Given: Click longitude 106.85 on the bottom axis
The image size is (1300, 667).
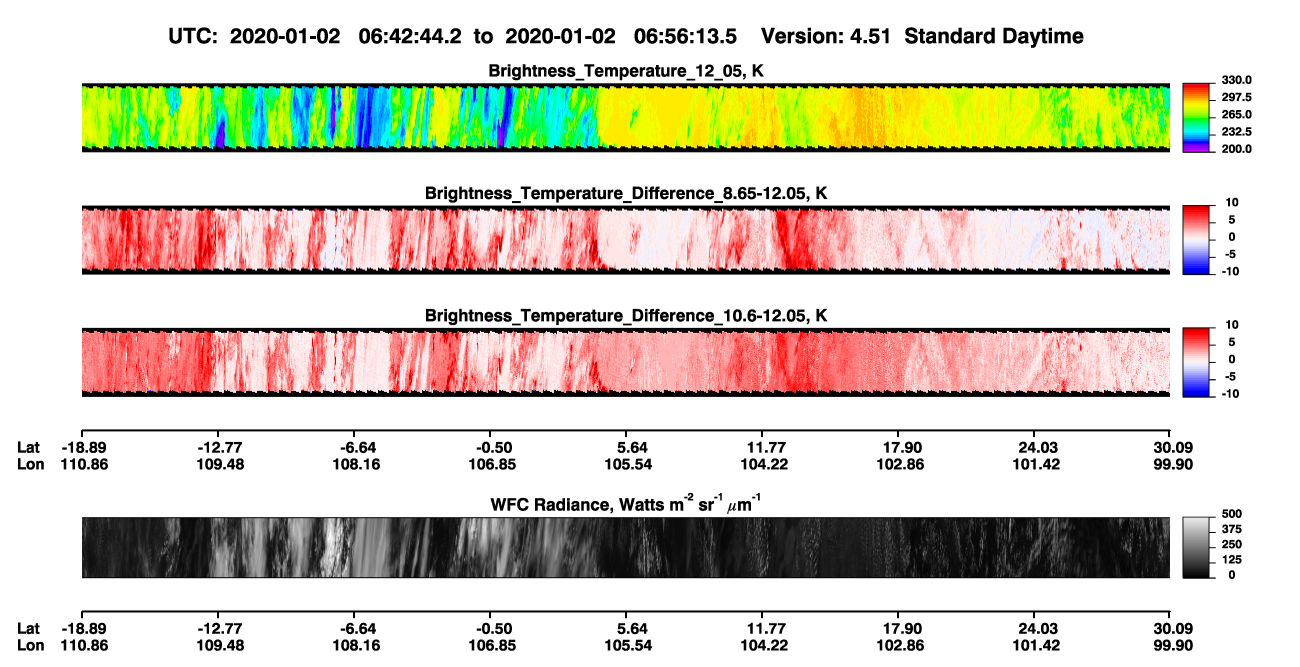Looking at the screenshot, I should 490,645.
